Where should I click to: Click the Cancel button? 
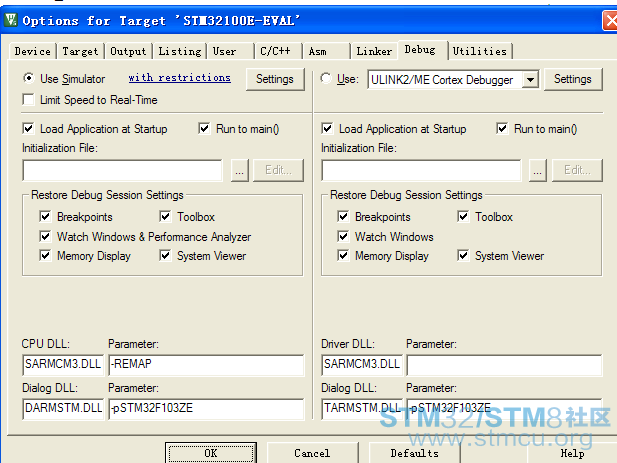click(312, 453)
